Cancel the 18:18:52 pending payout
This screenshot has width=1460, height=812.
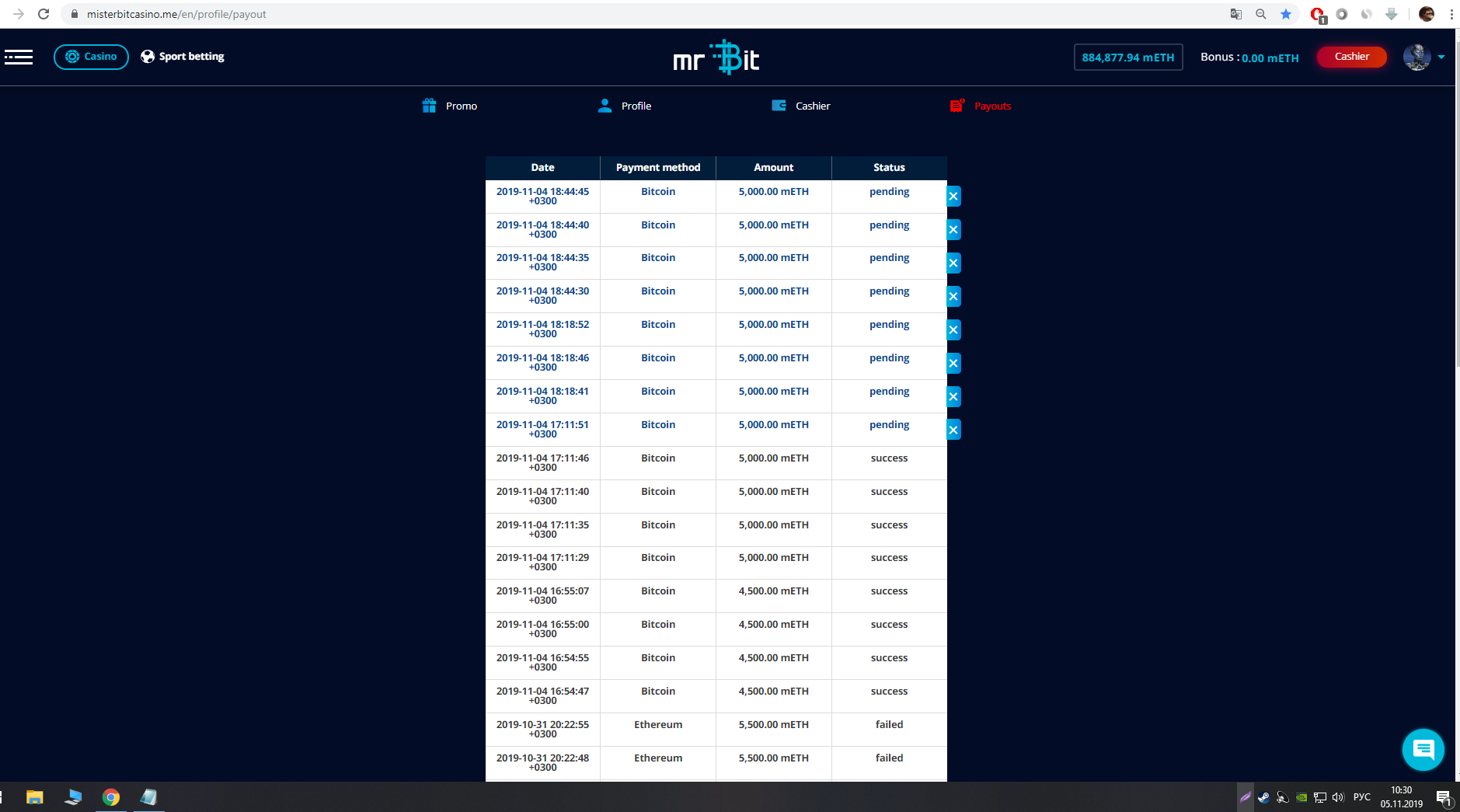953,330
